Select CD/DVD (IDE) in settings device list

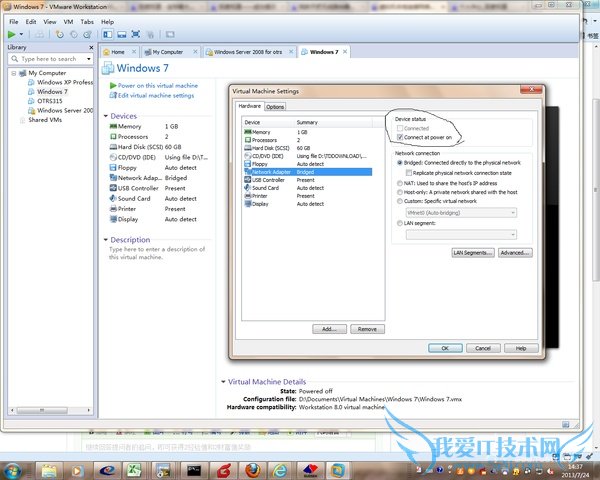pos(308,156)
